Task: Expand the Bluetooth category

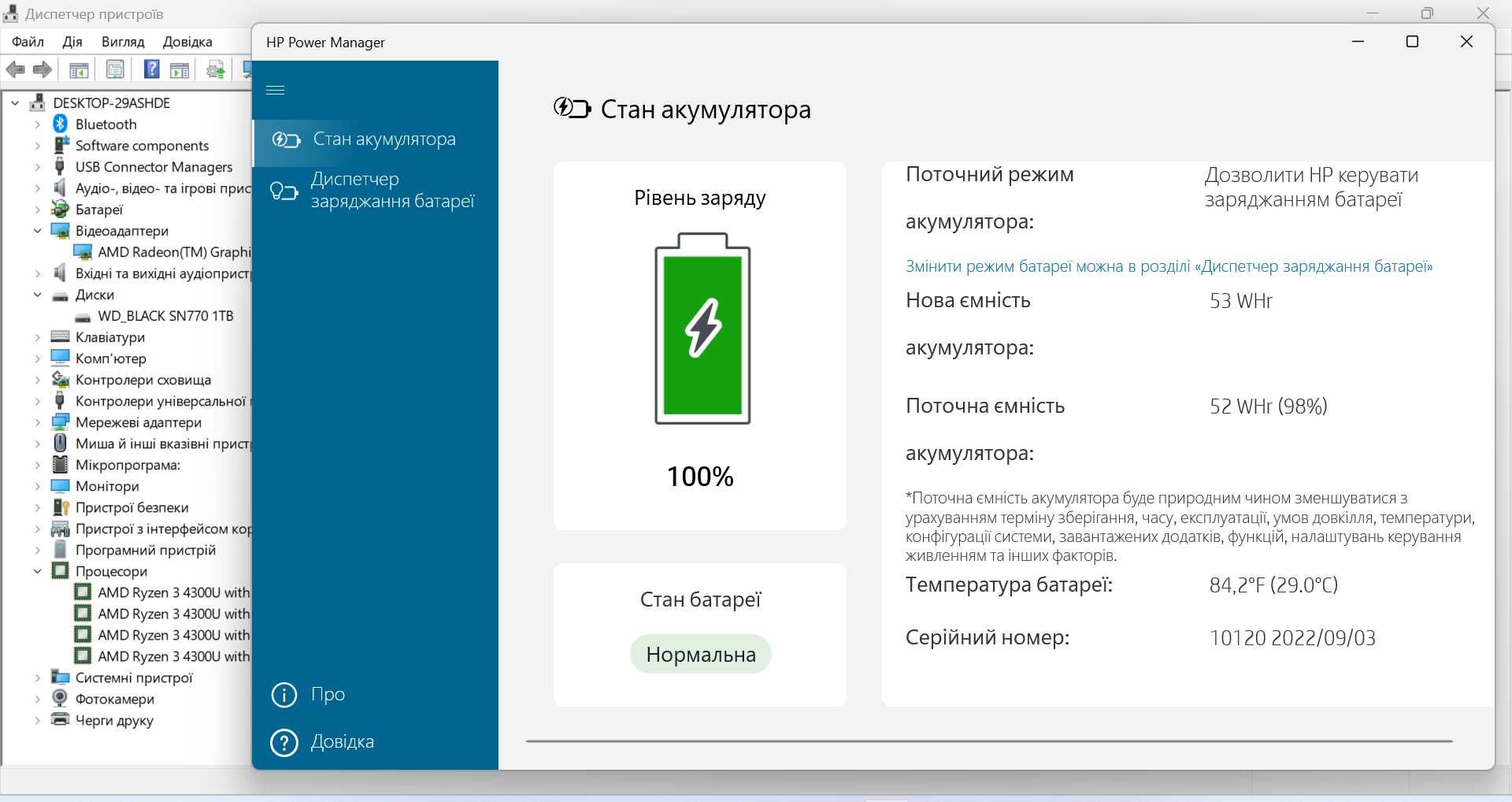Action: click(37, 124)
